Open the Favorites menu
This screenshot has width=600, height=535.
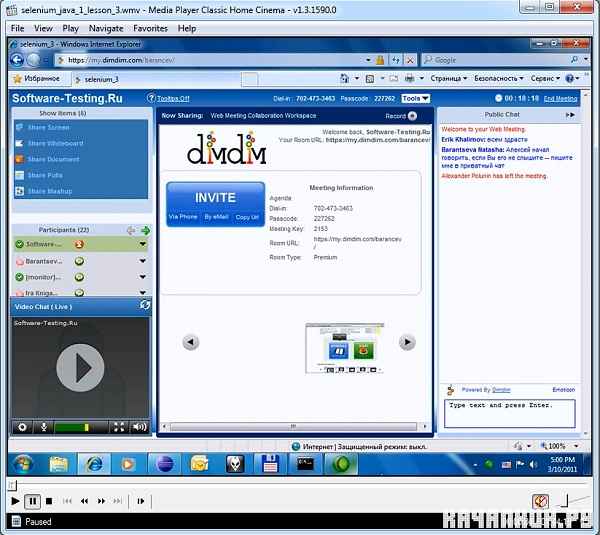tap(150, 28)
